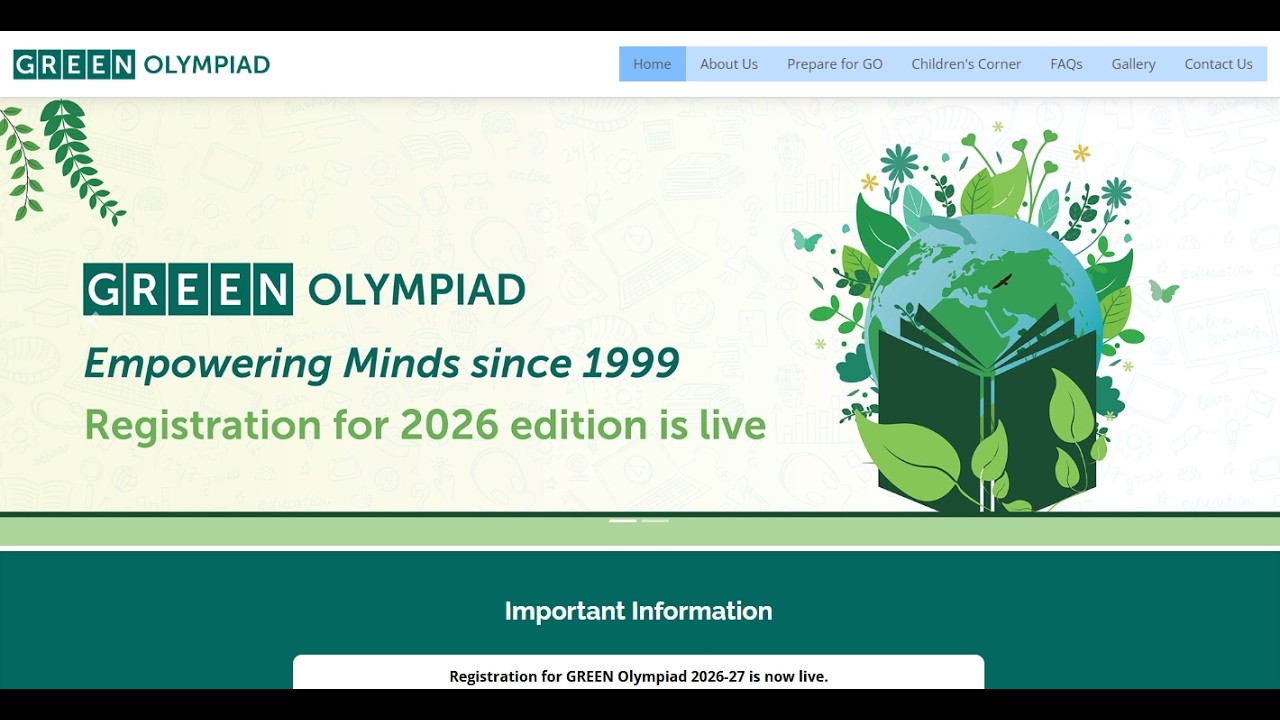The image size is (1280, 720).
Task: Click 'Registration for GREEN Olympiad 2026-27 is now live.' notice
Action: pos(638,677)
